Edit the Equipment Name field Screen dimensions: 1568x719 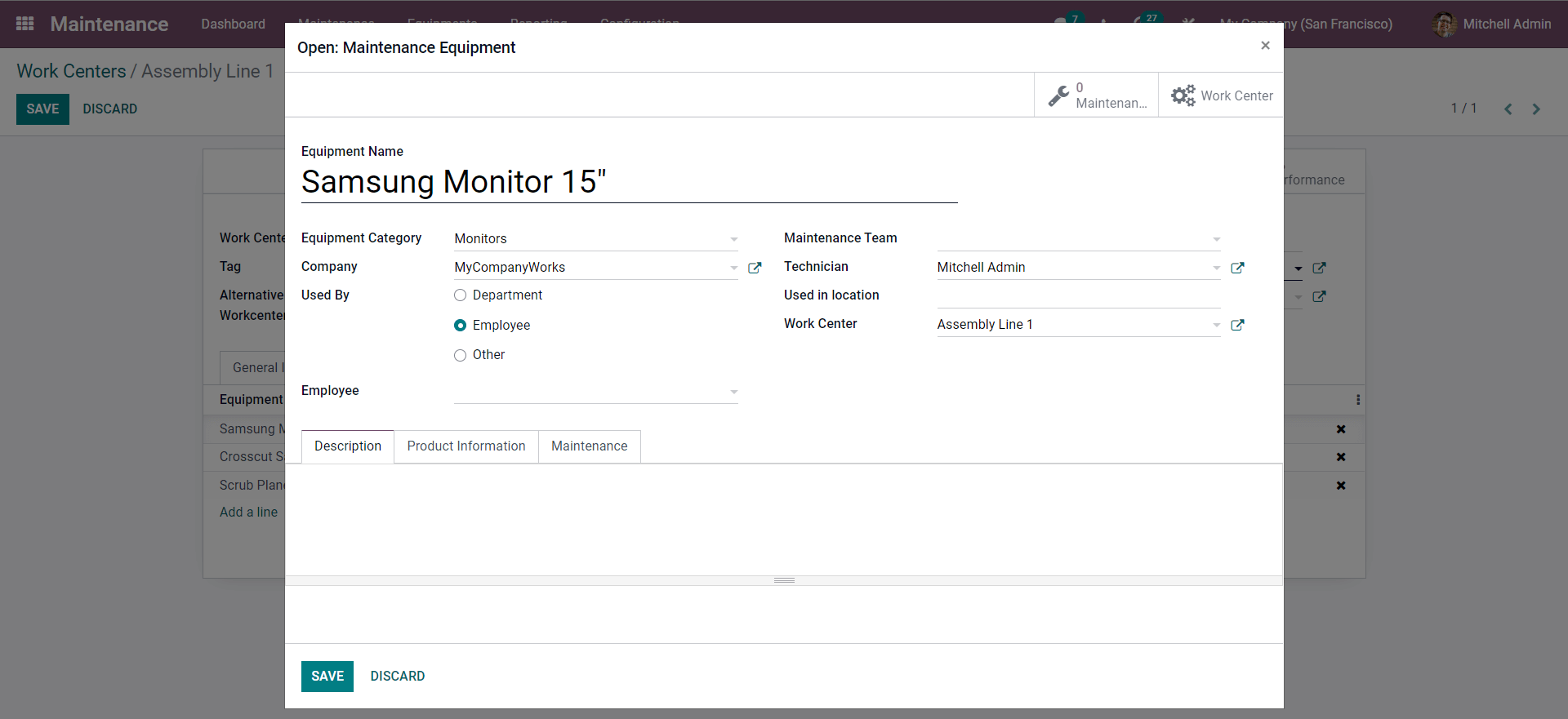pos(629,182)
